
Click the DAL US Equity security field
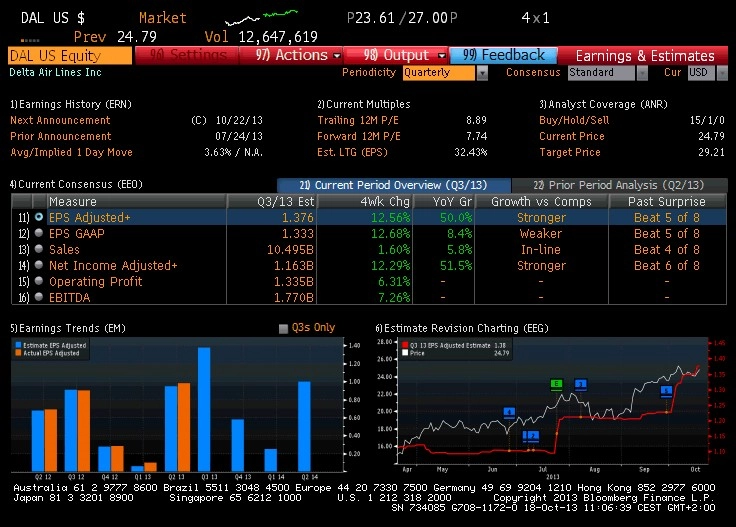pyautogui.click(x=70, y=55)
